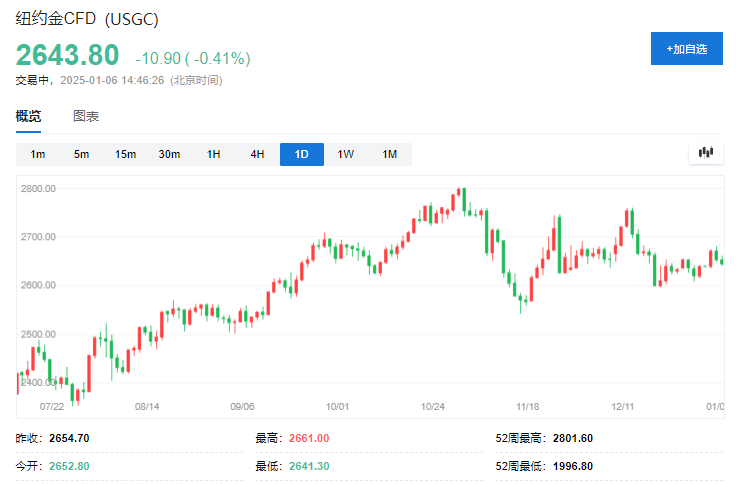Click the 最高 value 2661.00
Image resolution: width=736 pixels, height=484 pixels.
[x=309, y=438]
